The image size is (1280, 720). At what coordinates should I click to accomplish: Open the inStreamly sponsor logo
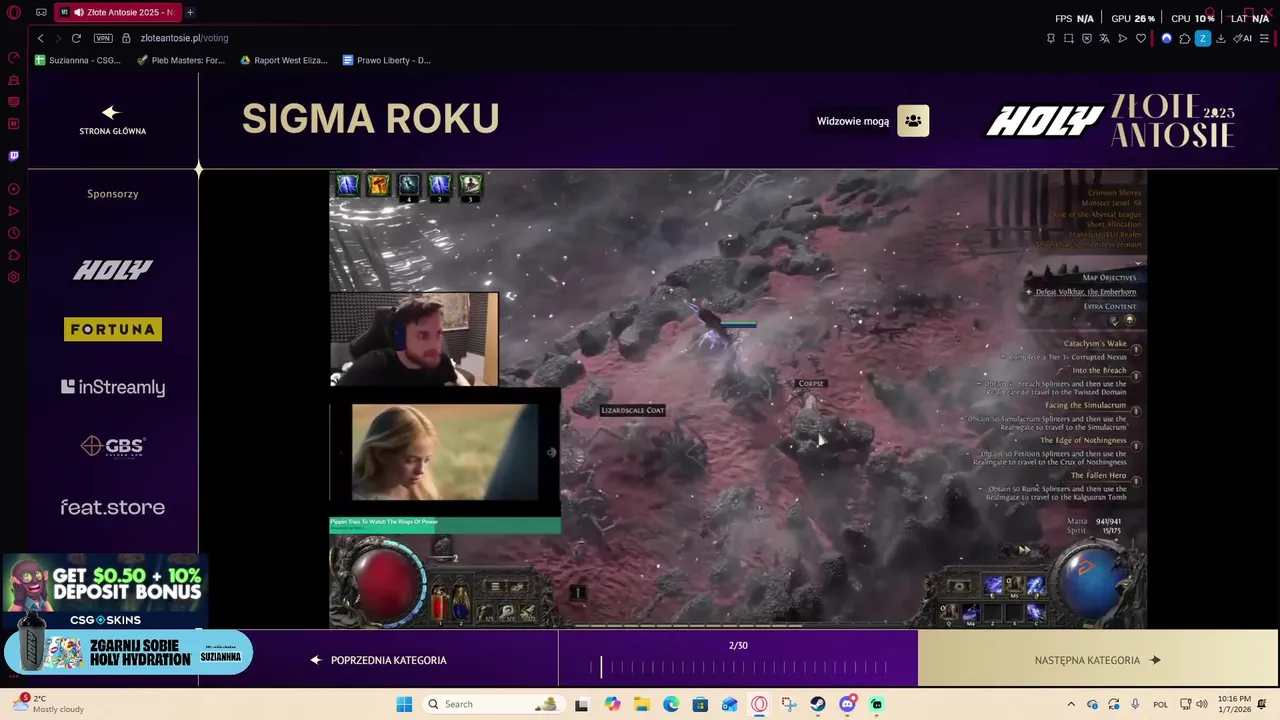point(113,387)
